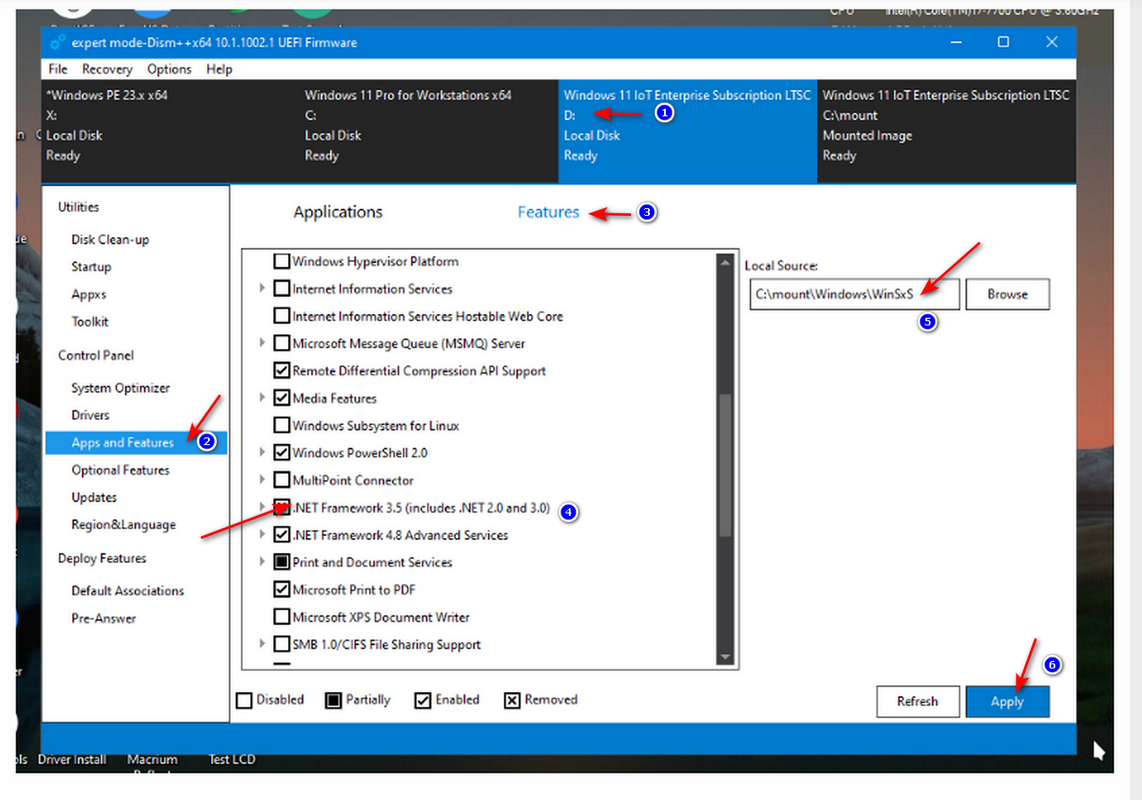Image resolution: width=1142 pixels, height=800 pixels.
Task: Switch to the Features tab
Action: click(548, 212)
